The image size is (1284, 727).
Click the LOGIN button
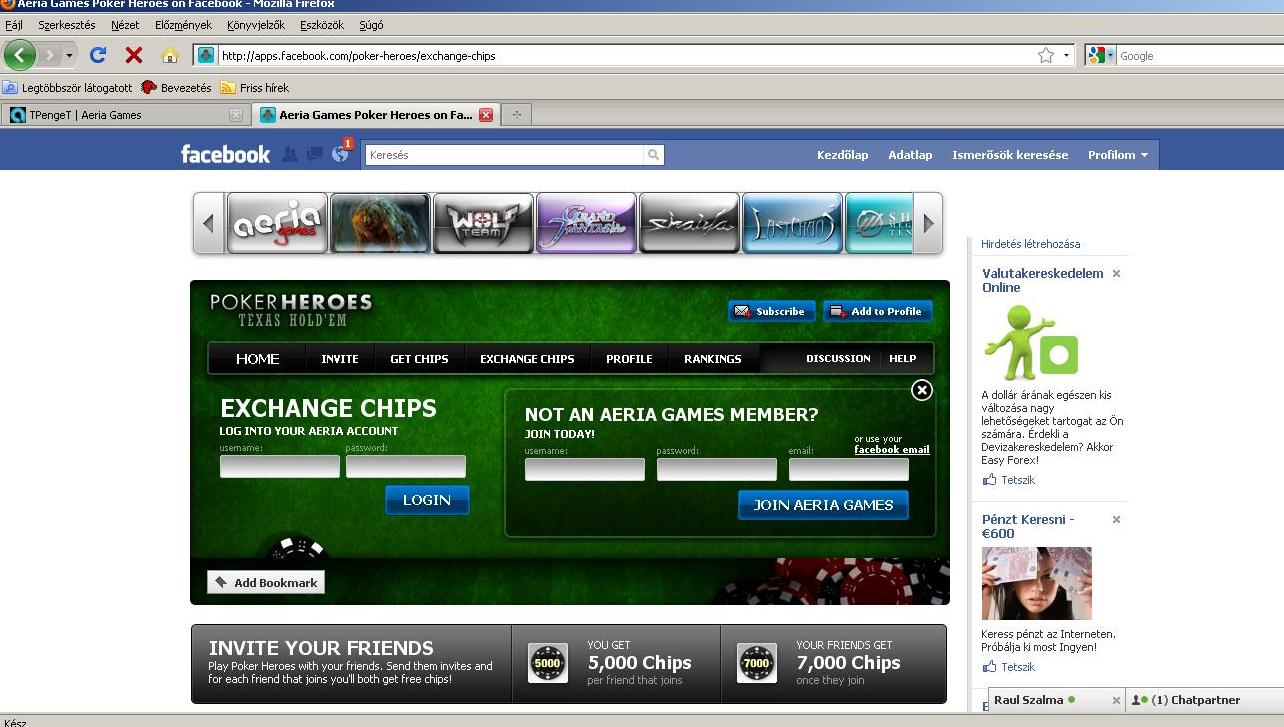point(427,500)
